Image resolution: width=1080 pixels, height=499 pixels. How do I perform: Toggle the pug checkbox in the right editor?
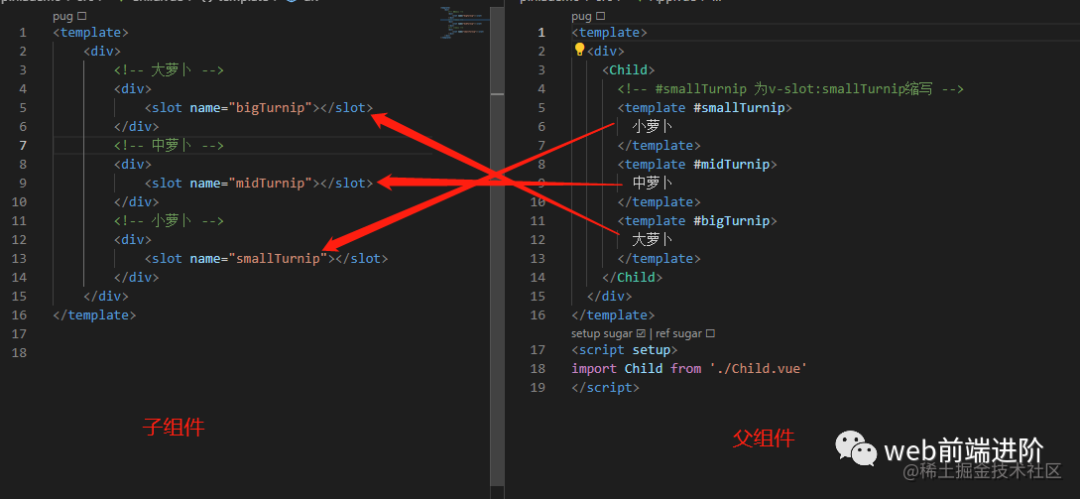coord(601,15)
